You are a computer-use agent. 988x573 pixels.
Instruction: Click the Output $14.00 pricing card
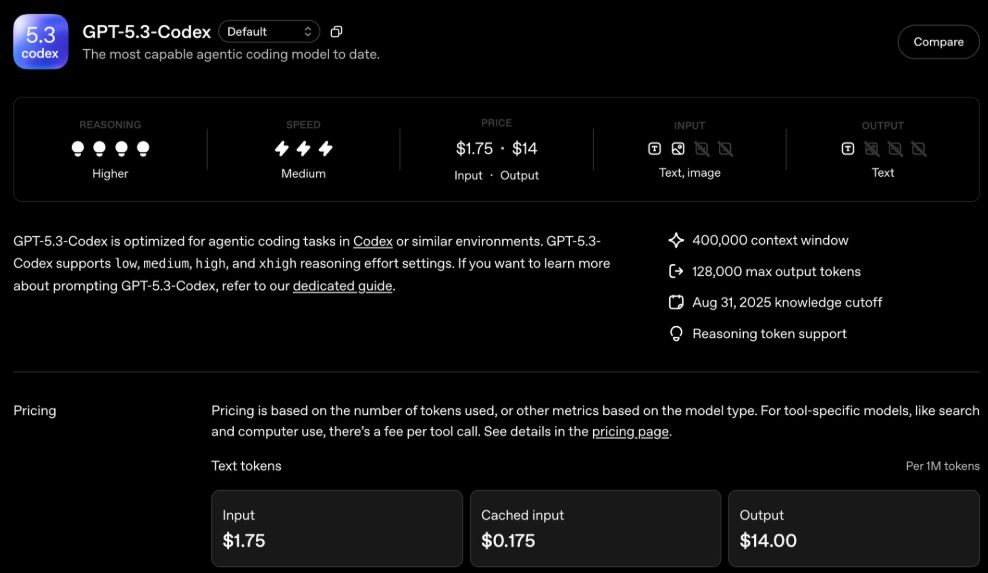click(x=853, y=529)
